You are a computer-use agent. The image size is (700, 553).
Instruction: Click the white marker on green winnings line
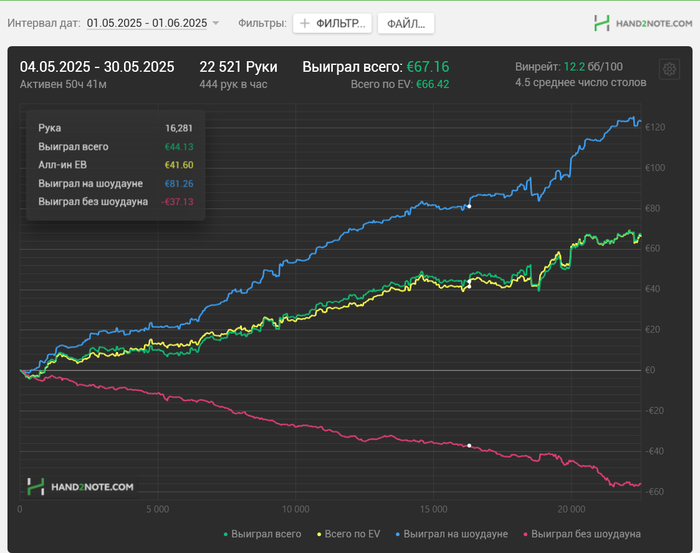[469, 281]
